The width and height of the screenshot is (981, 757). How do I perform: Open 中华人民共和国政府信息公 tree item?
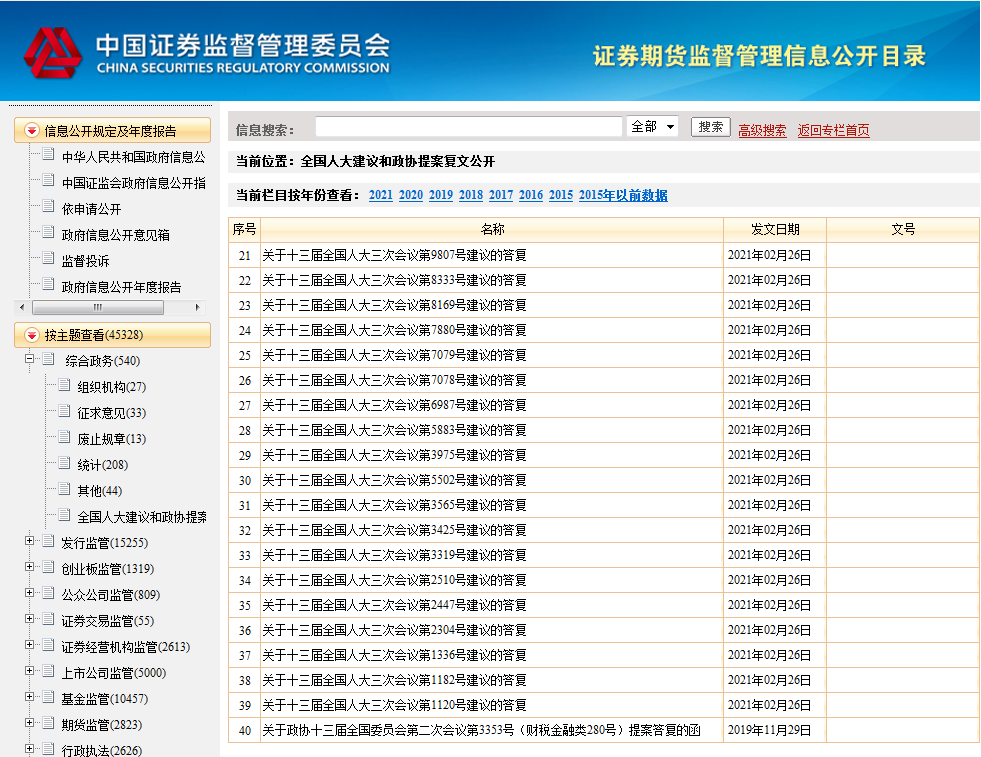point(133,157)
